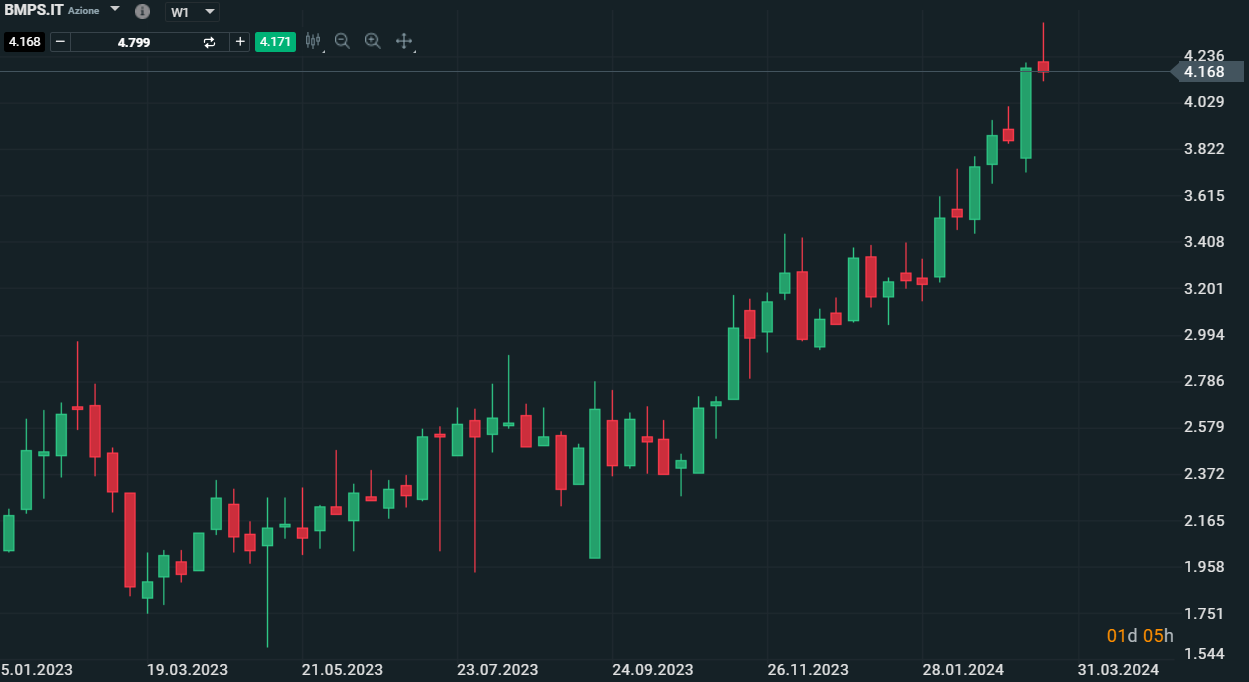Click the 26.11.2023 date on time axis
The image size is (1249, 682).
point(808,669)
